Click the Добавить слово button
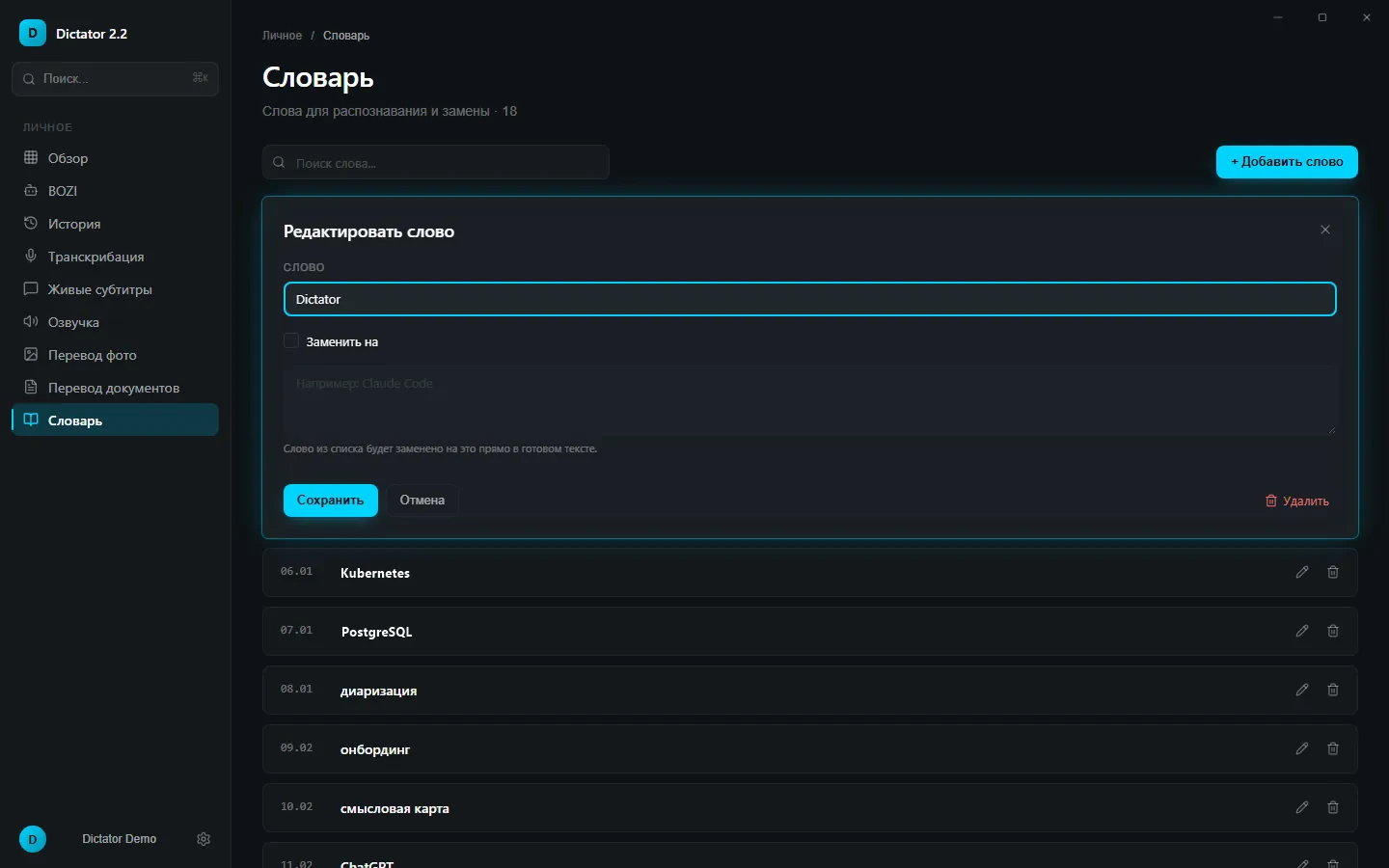This screenshot has width=1389, height=868. tap(1287, 162)
